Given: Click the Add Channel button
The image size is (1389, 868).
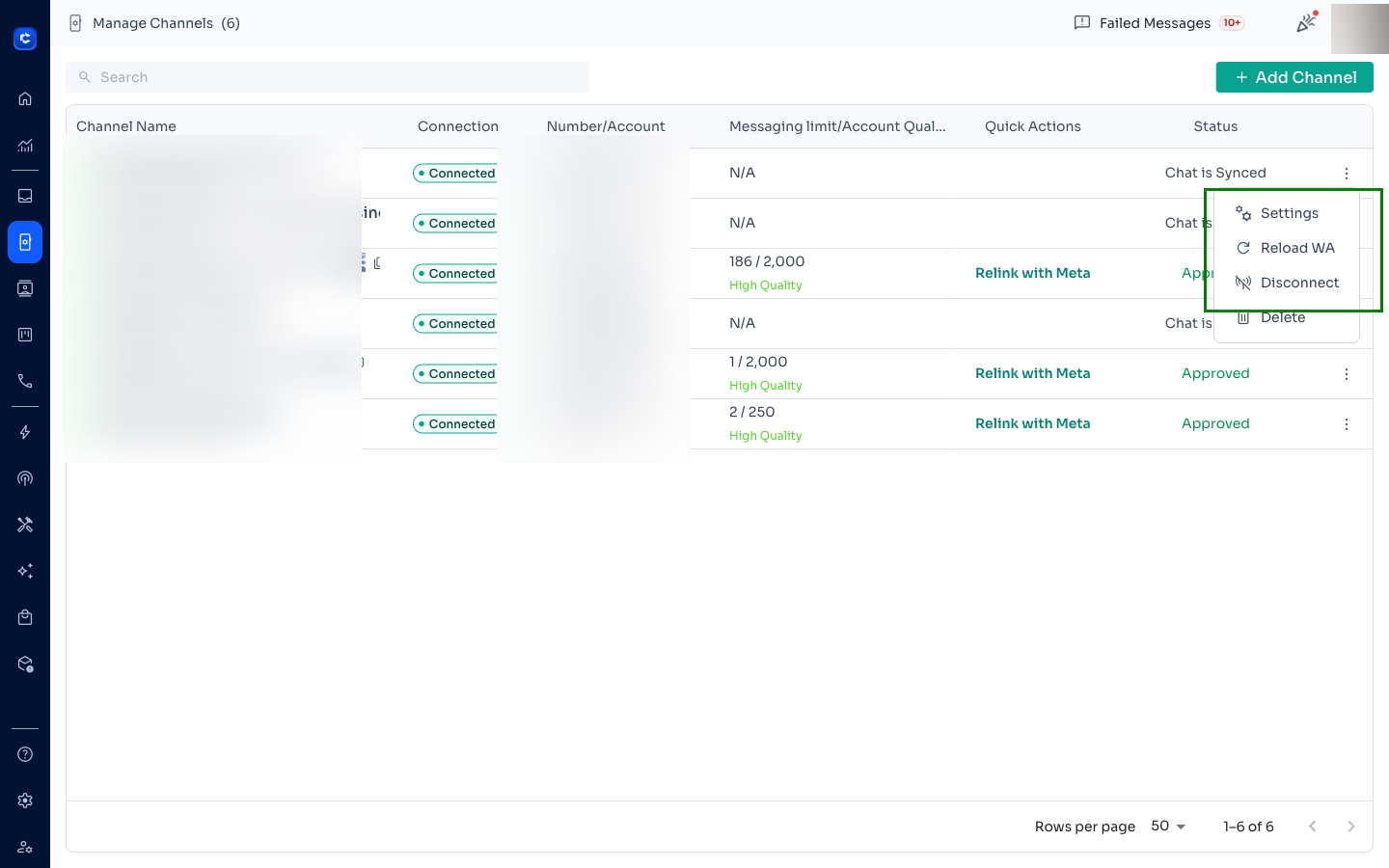Looking at the screenshot, I should click(x=1294, y=77).
